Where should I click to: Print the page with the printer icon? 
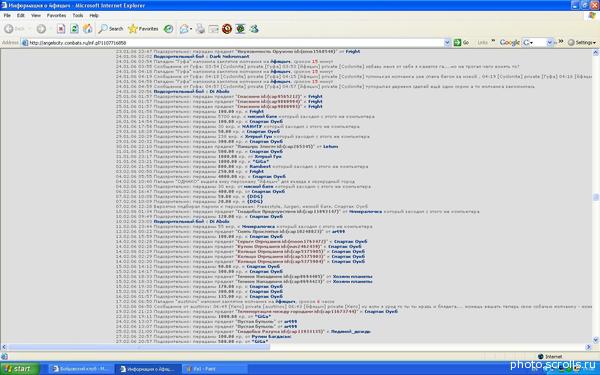point(200,29)
